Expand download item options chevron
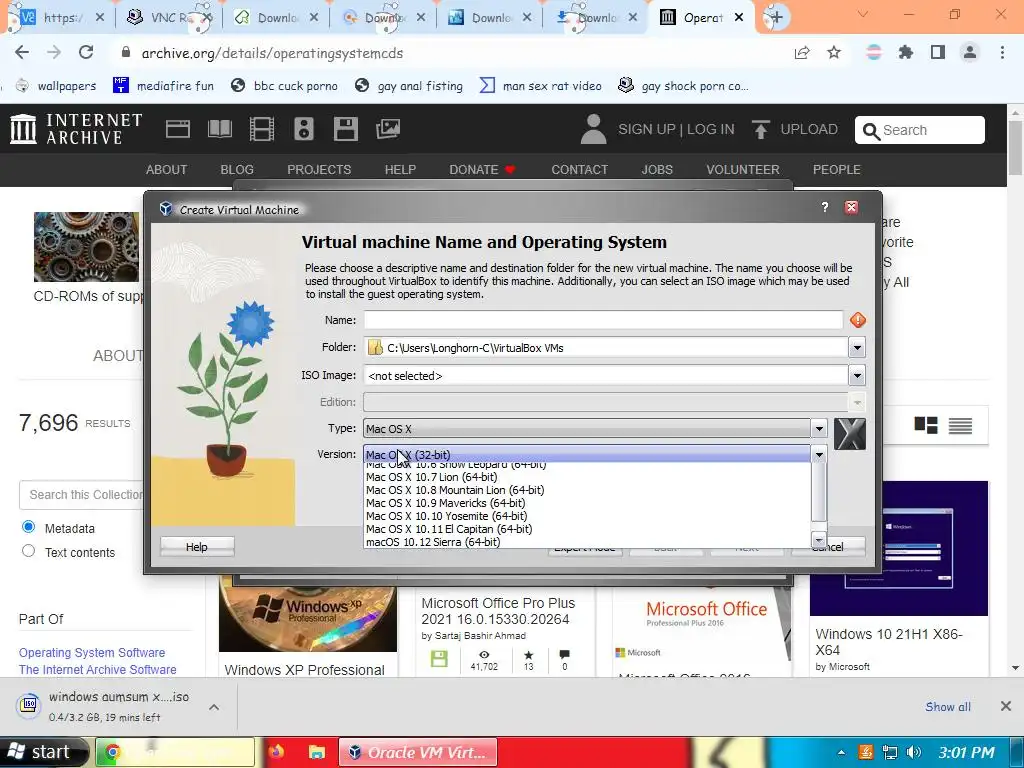Screen dimensions: 1024x768 (x=214, y=707)
